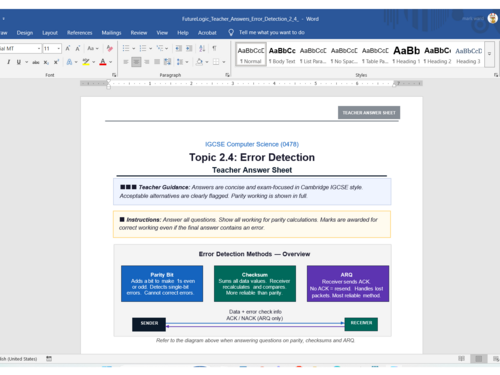
Task: Expand numbering library dropdown arrow
Action: pyautogui.click(x=151, y=49)
